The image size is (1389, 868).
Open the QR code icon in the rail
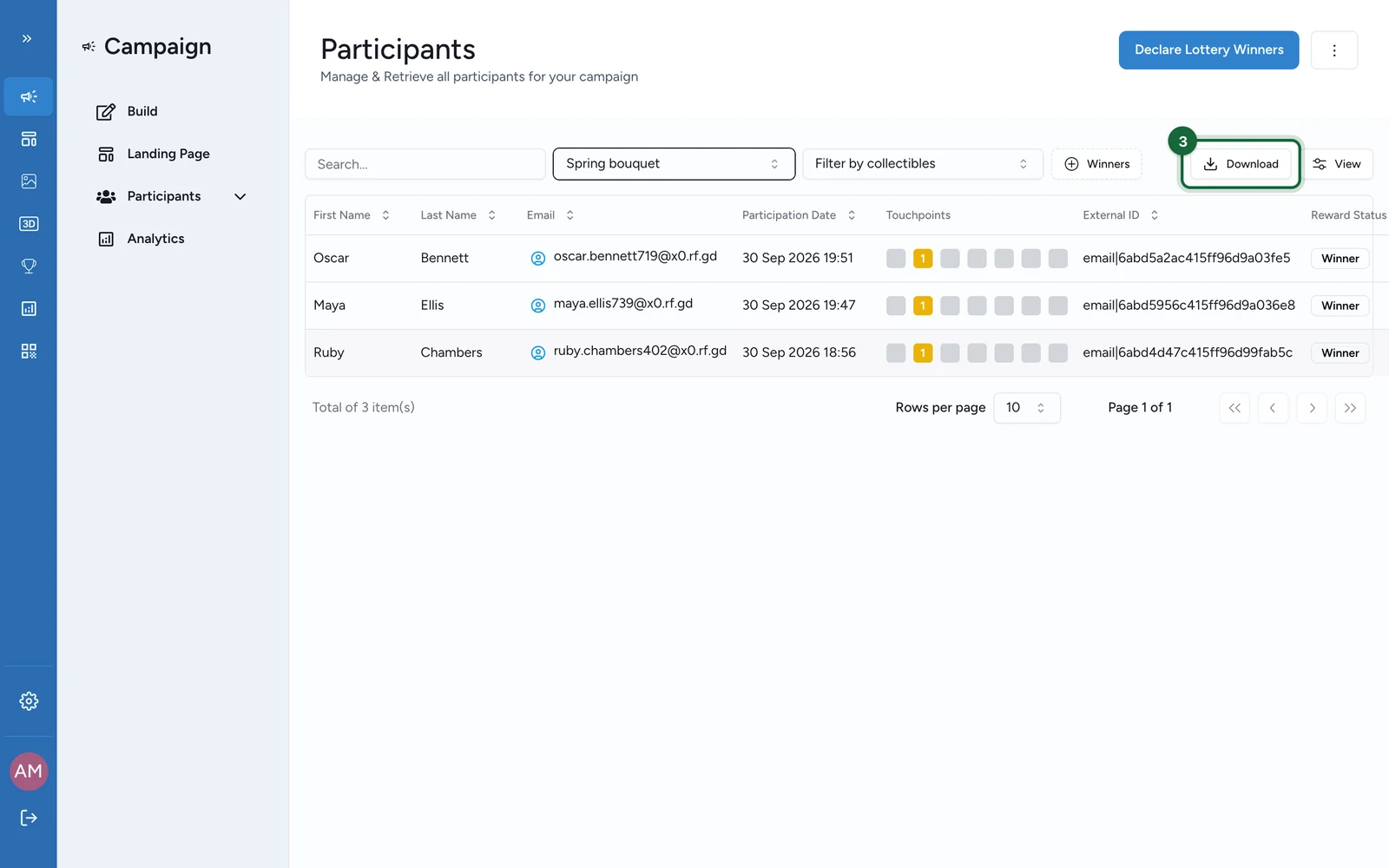tap(29, 351)
